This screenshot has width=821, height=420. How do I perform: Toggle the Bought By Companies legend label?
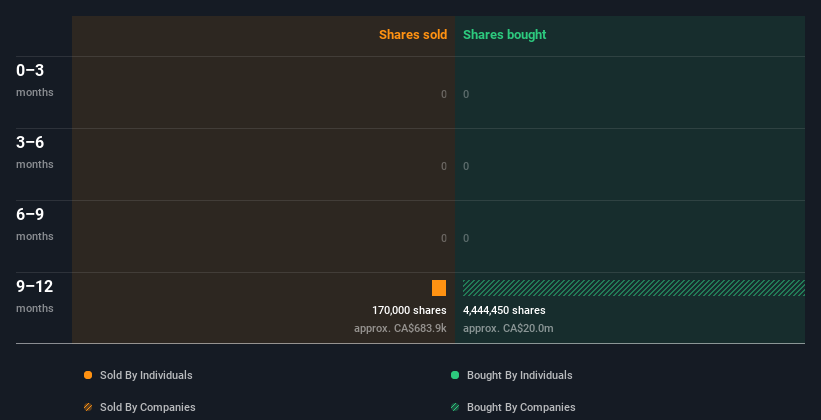point(521,407)
